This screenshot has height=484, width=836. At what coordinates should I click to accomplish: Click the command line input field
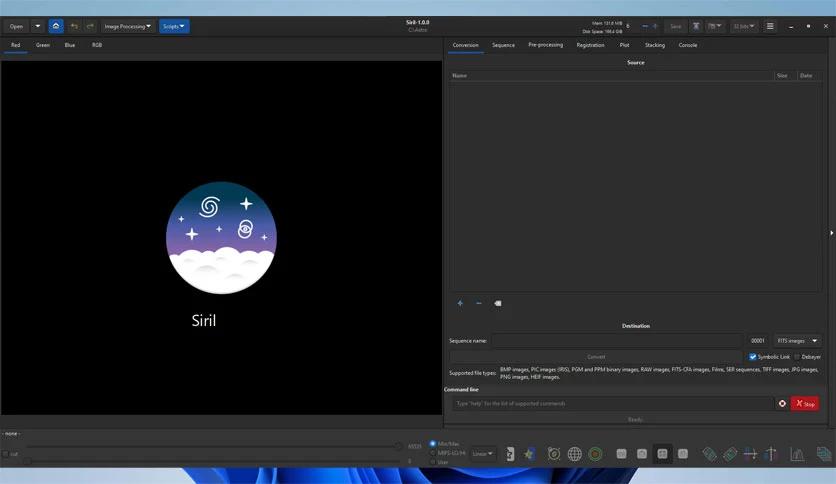point(613,404)
